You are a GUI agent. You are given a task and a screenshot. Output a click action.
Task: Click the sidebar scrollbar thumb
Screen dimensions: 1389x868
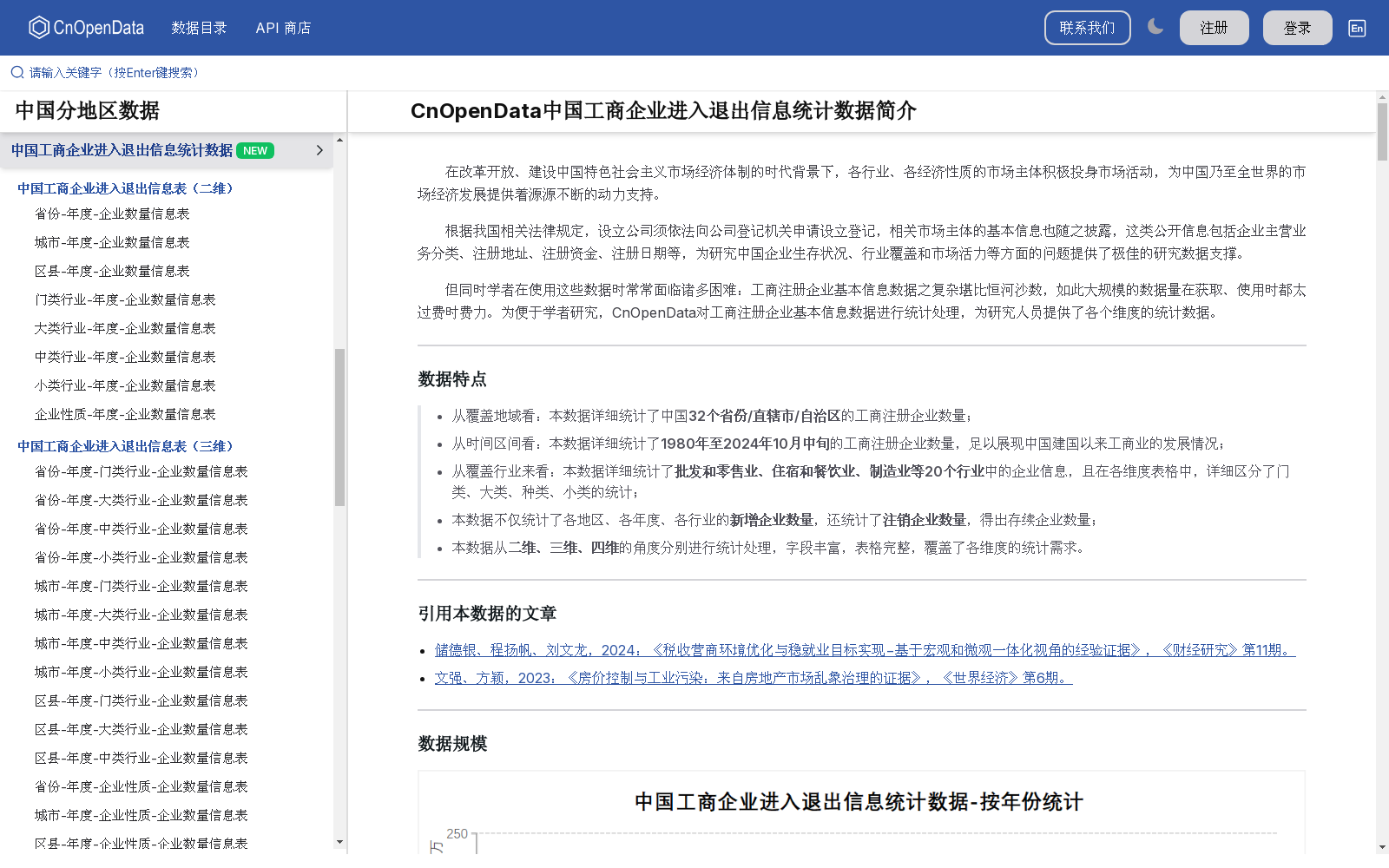pos(339,427)
